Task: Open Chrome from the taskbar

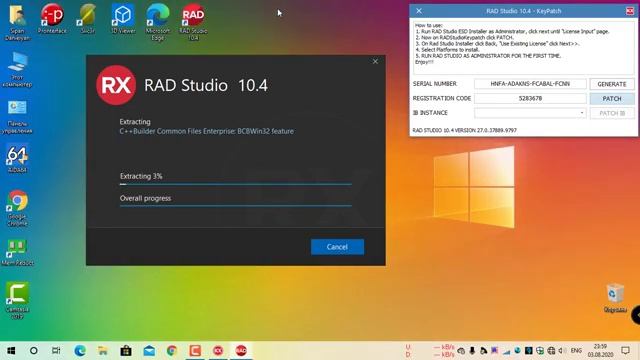Action: [x=172, y=351]
